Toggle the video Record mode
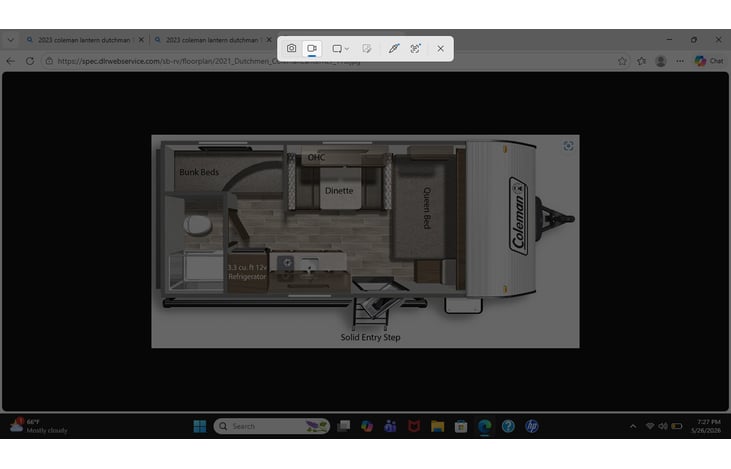 click(x=312, y=48)
